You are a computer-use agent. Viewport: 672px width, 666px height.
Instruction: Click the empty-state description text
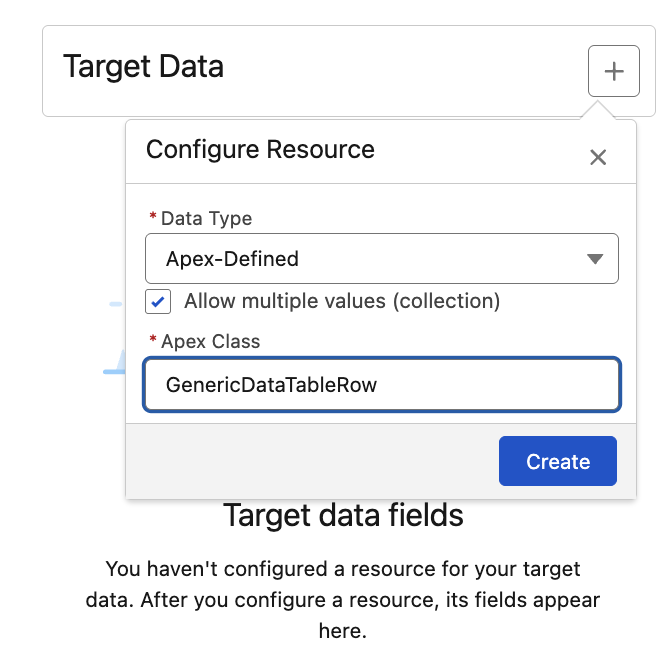(x=343, y=600)
